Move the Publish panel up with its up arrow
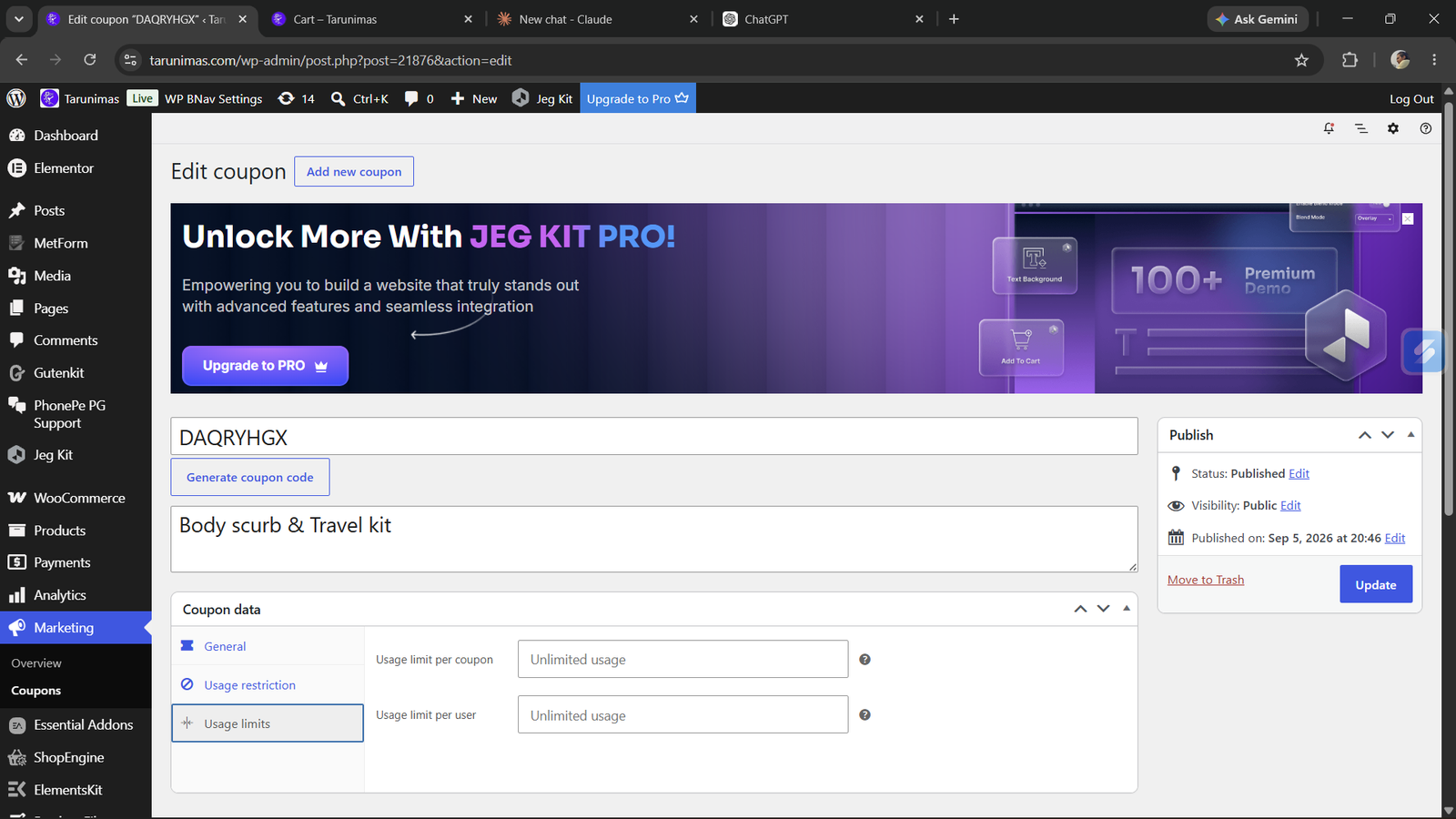The height and width of the screenshot is (819, 1456). pyautogui.click(x=1365, y=435)
